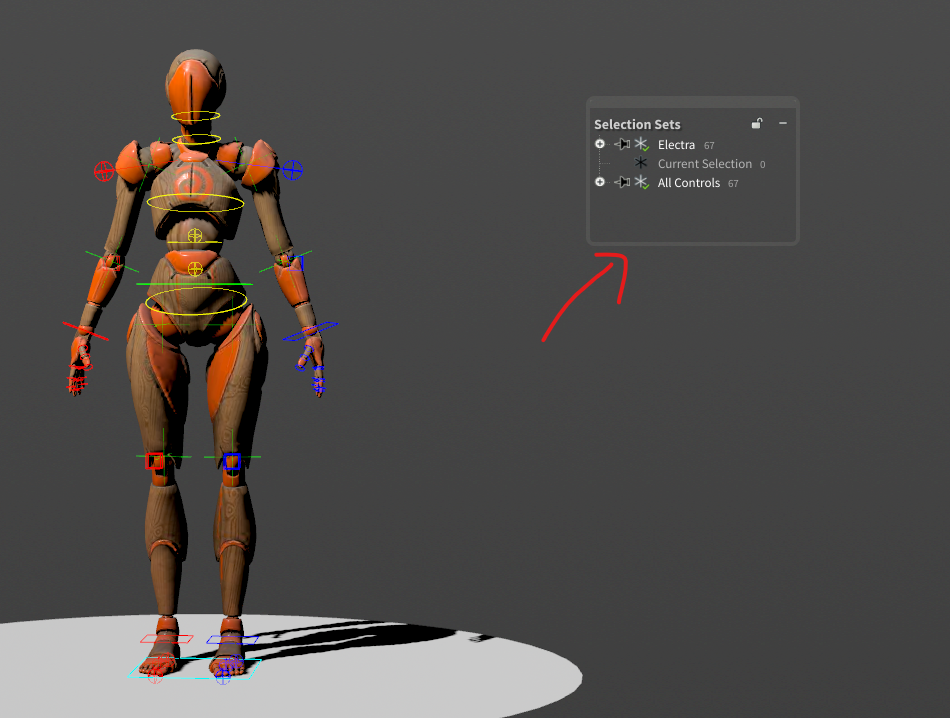Expand the All Controls selection set
Viewport: 950px width, 718px height.
(600, 182)
